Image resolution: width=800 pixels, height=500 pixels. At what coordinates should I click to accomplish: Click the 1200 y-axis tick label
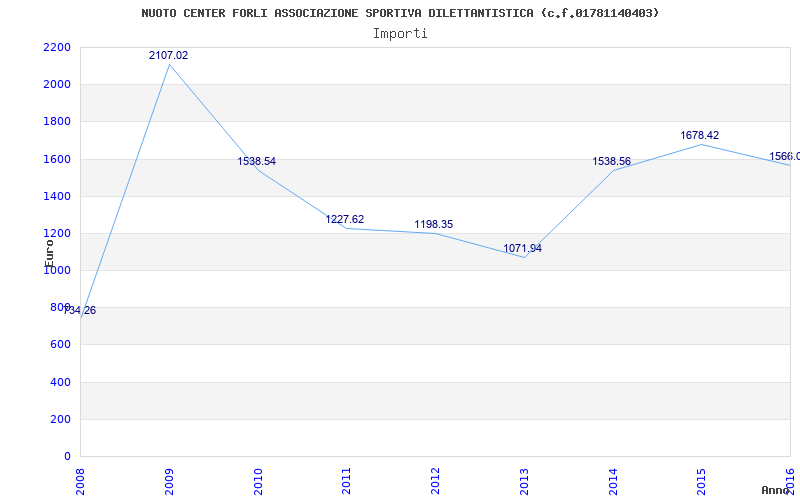tap(57, 234)
